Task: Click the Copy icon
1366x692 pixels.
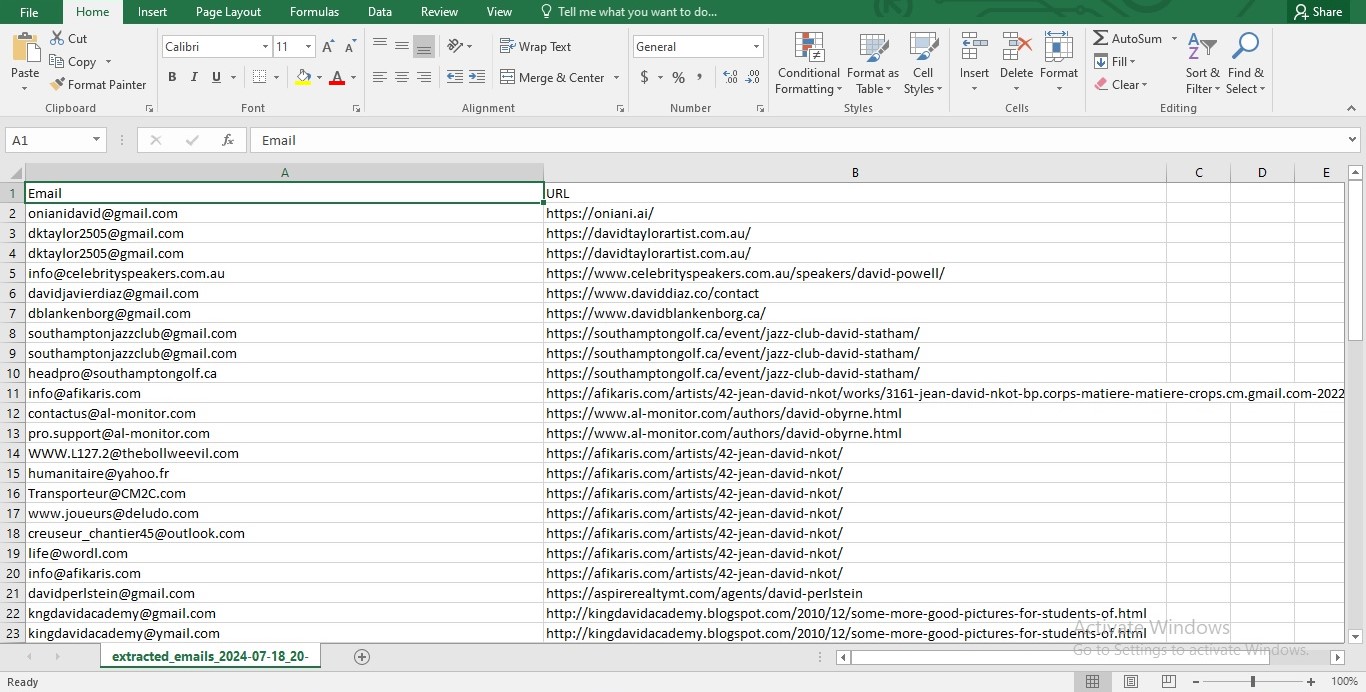Action: pyautogui.click(x=57, y=62)
